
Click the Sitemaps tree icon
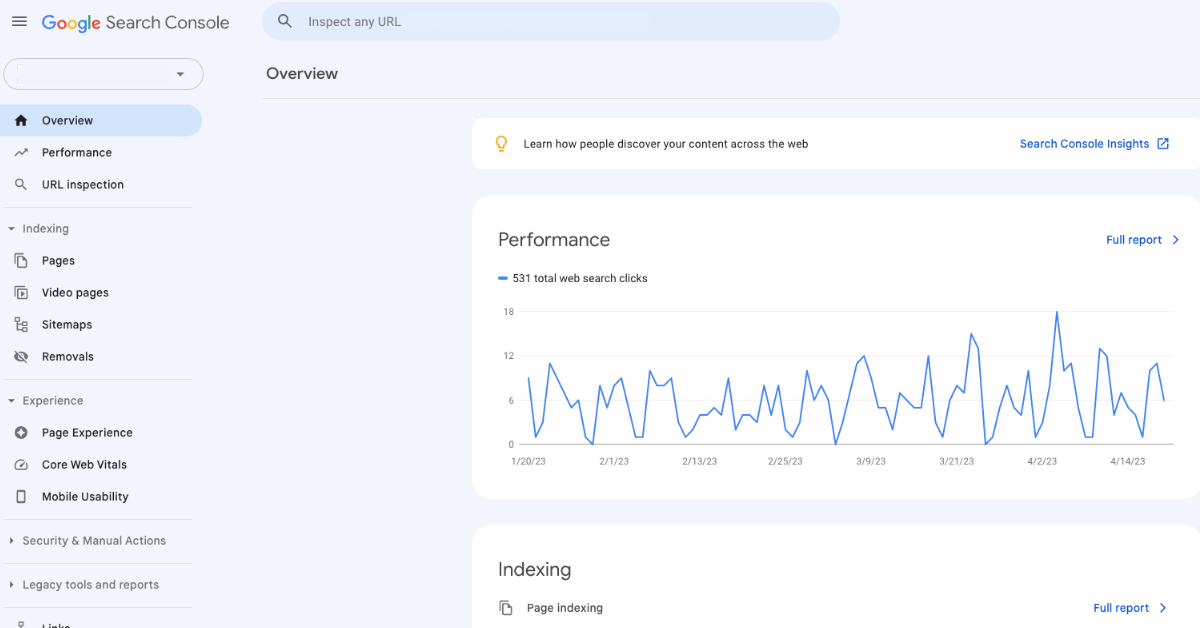pos(21,325)
